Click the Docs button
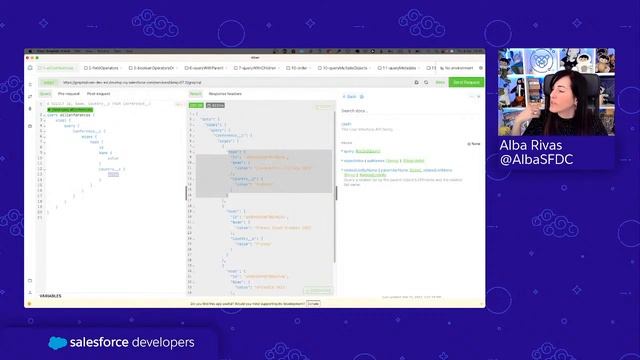 pyautogui.click(x=440, y=82)
